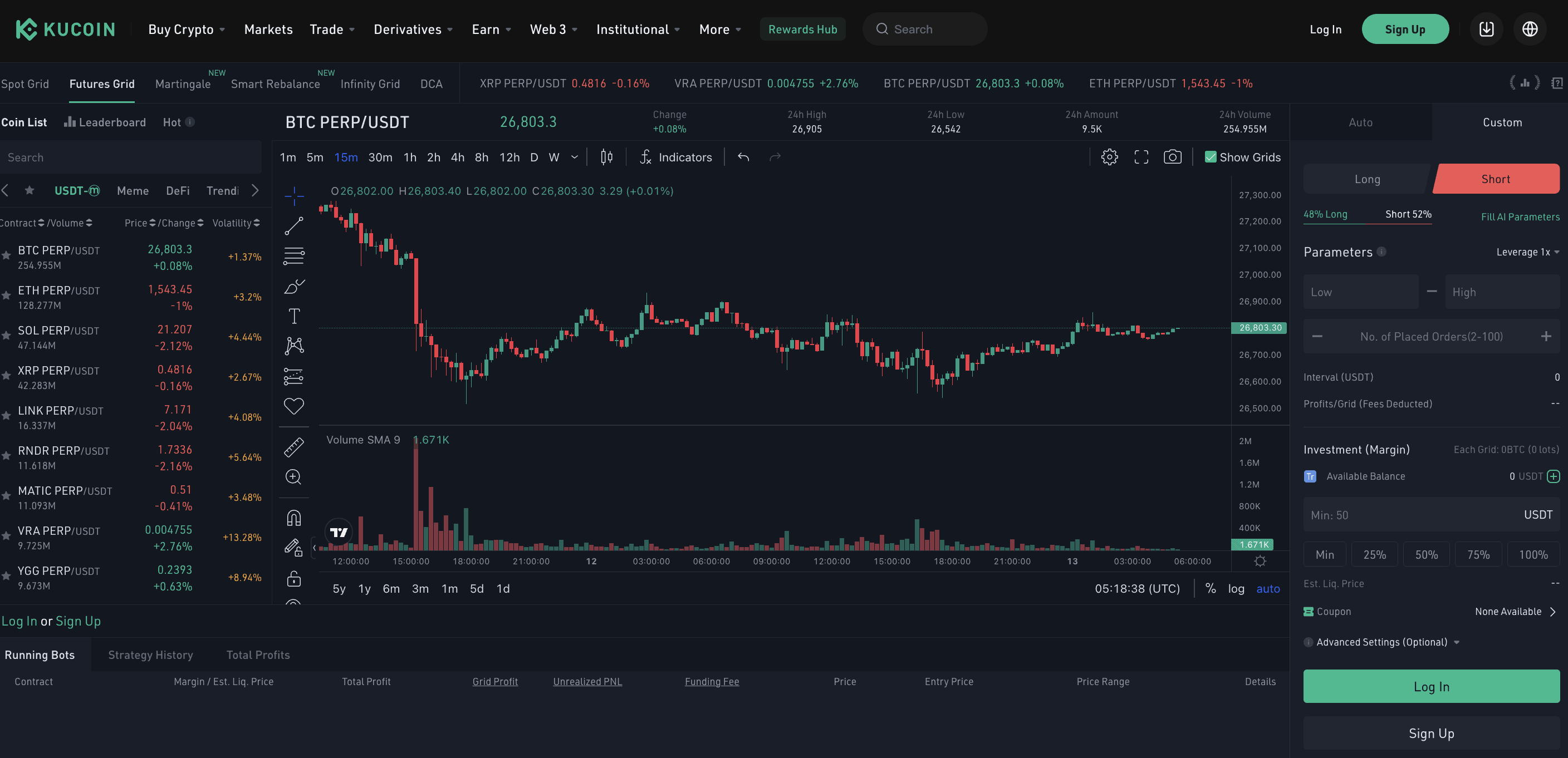Open chart settings gear icon

(1109, 157)
